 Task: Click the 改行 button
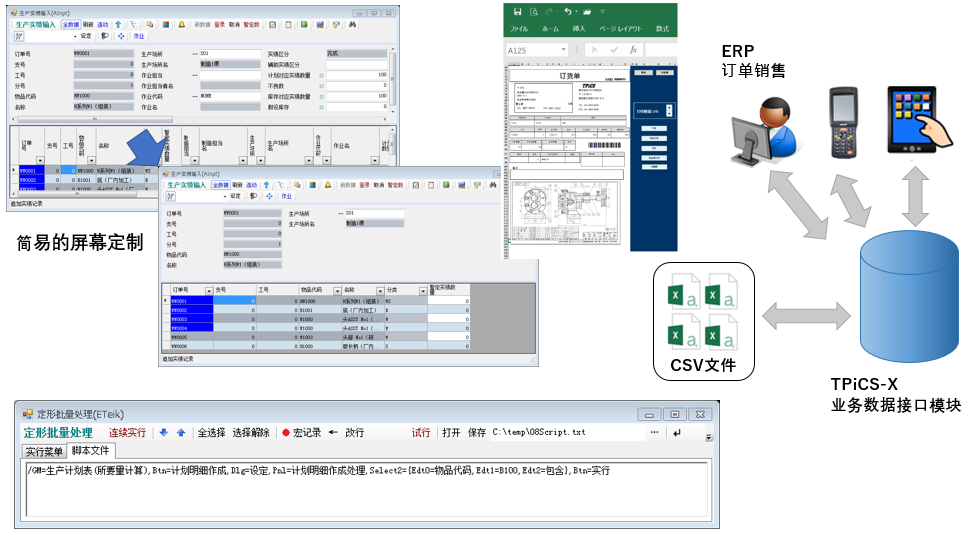(x=354, y=433)
